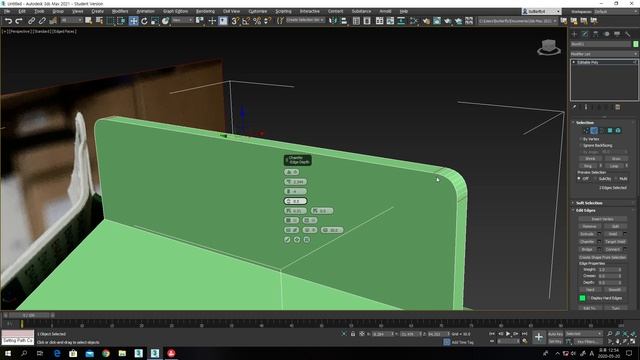Apply the chamfer caddy OK checkmark
Screen dimensions: 640x360
[x=287, y=240]
